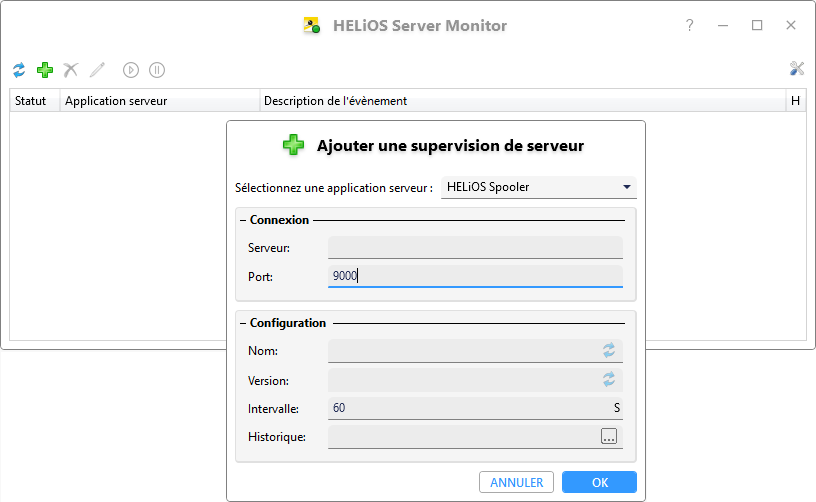The height and width of the screenshot is (502, 816).
Task: Start monitoring with the play icon
Action: tap(131, 70)
